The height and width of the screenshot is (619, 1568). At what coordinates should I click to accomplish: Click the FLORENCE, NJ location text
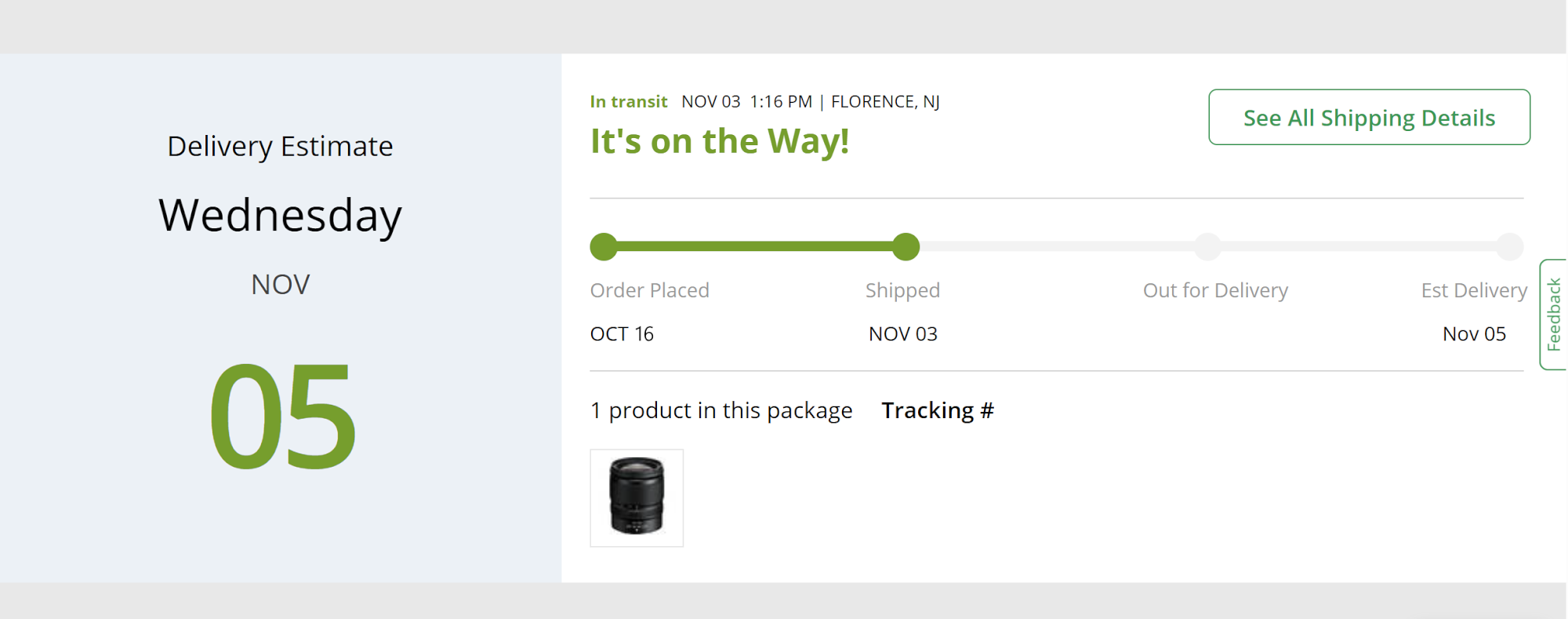[x=885, y=102]
